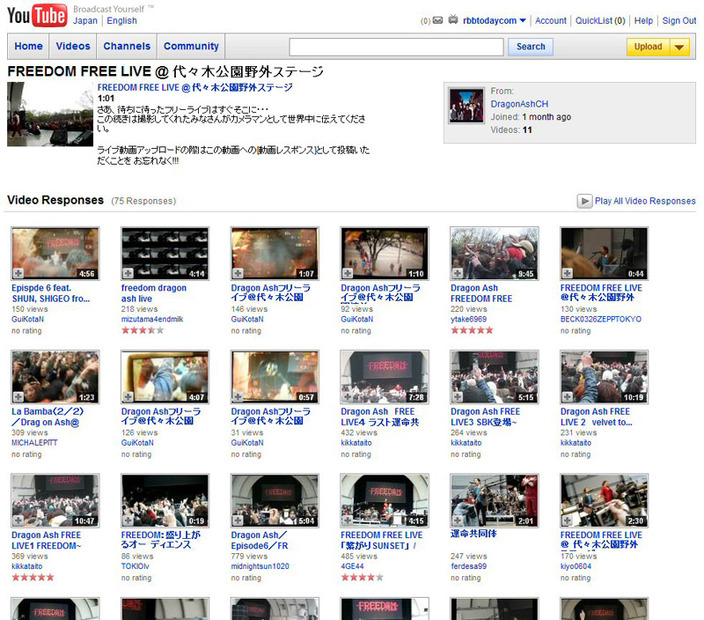Open uploader MICHALEPITT's profile
Screen dimensions: 704x620
pos(35,443)
